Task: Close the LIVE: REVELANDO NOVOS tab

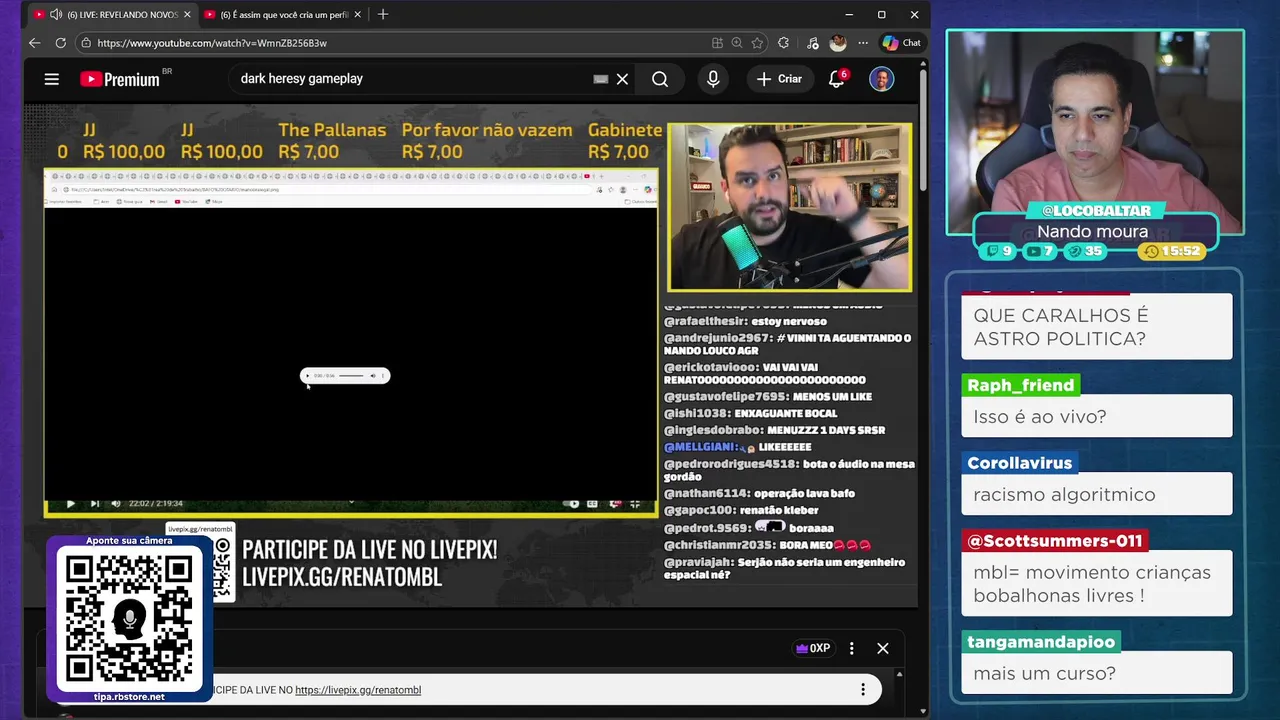Action: [x=187, y=15]
